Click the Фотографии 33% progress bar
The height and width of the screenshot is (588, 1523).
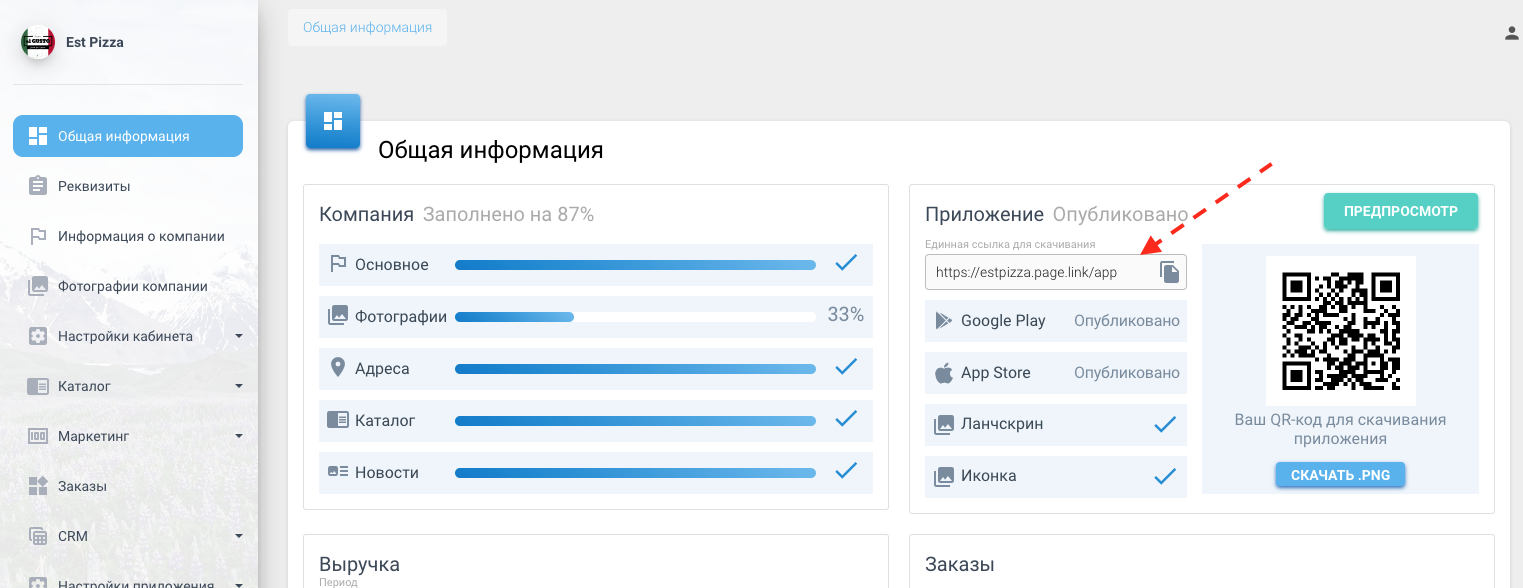(x=635, y=317)
